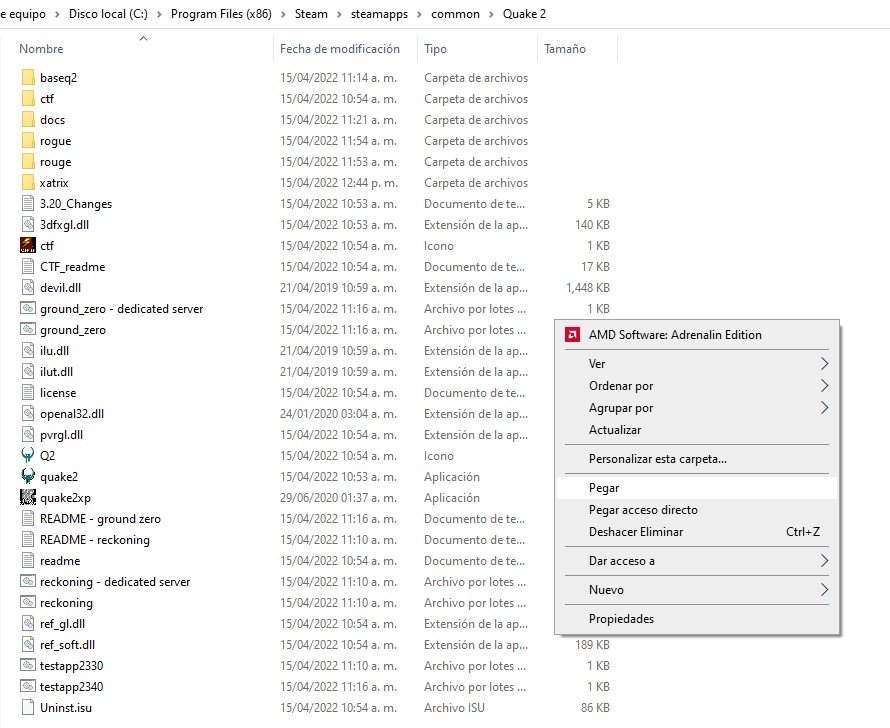Click the license text document icon

pyautogui.click(x=28, y=393)
